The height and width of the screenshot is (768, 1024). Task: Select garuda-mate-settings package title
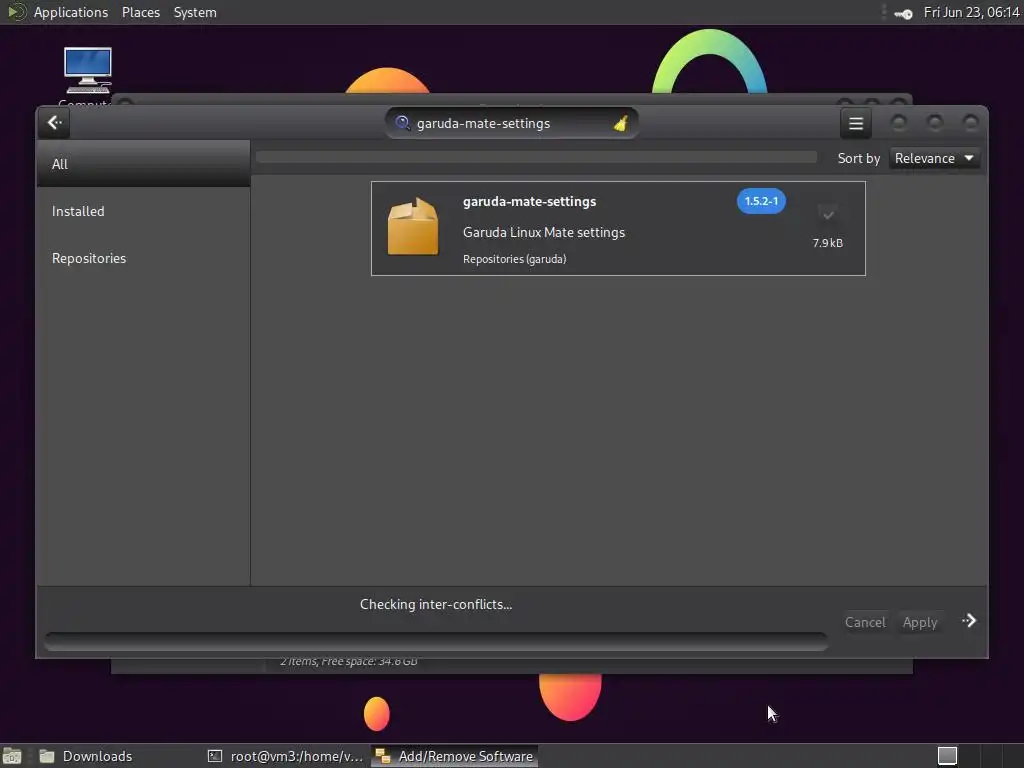529,202
